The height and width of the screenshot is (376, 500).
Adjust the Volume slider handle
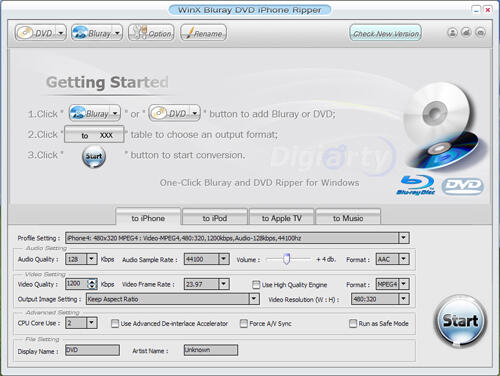click(x=286, y=259)
